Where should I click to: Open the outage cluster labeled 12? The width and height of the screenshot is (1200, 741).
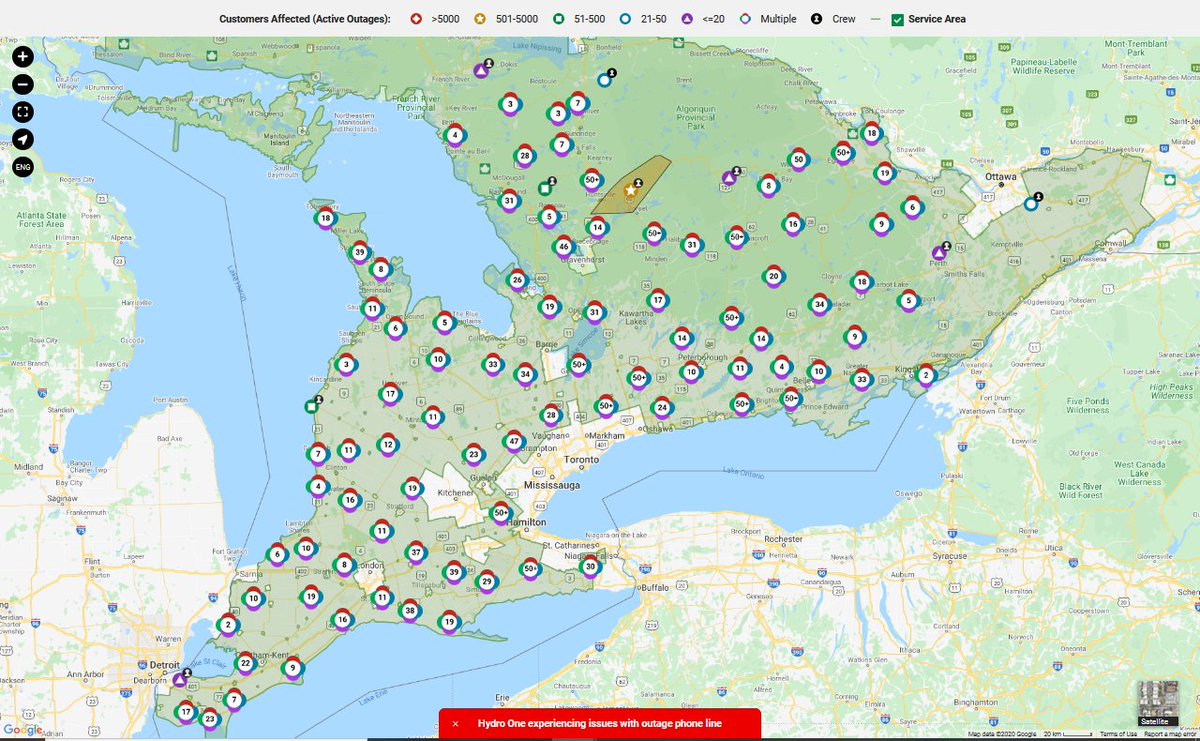click(x=387, y=444)
